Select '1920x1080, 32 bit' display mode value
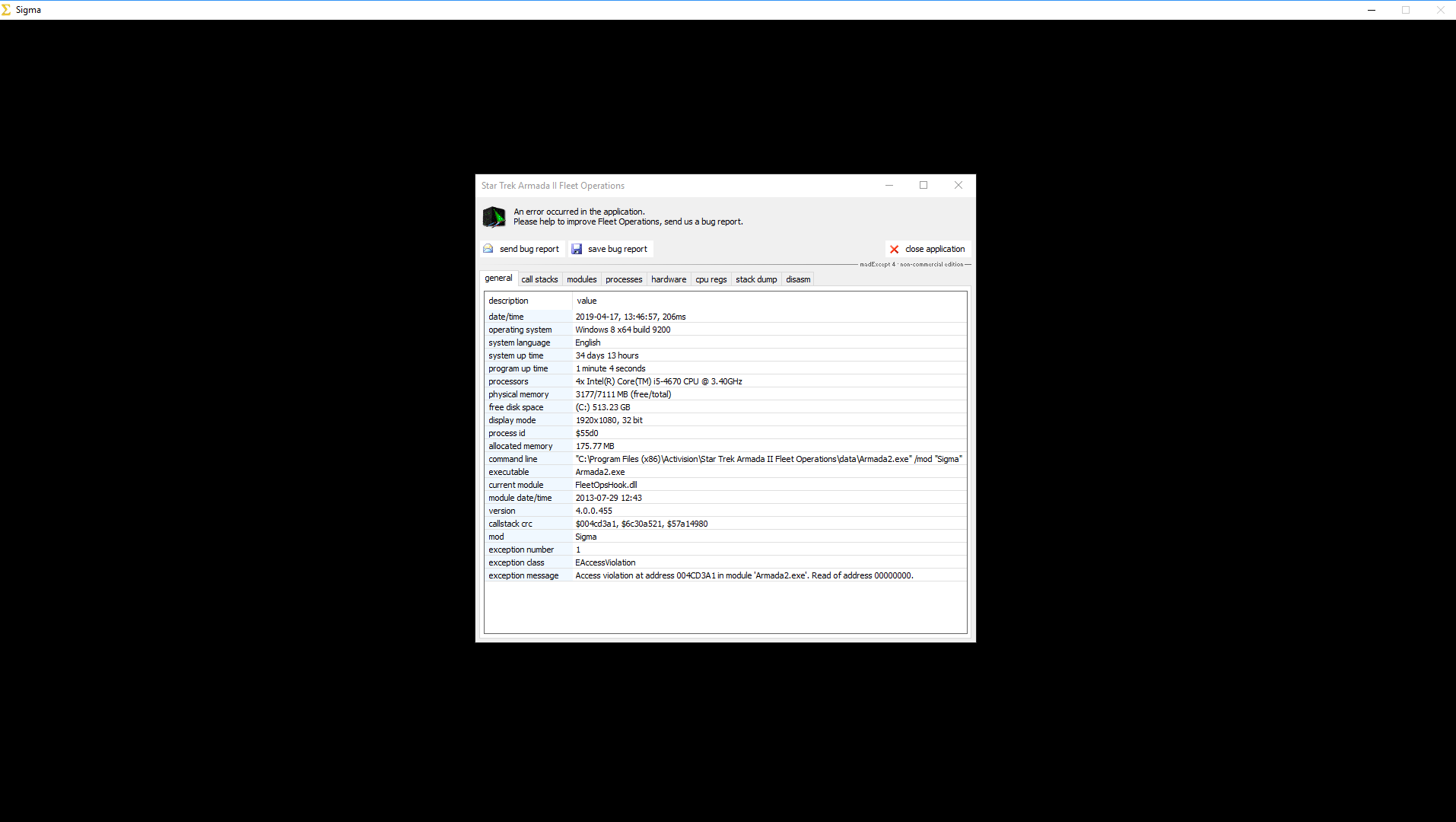Viewport: 1456px width, 822px height. (x=609, y=420)
